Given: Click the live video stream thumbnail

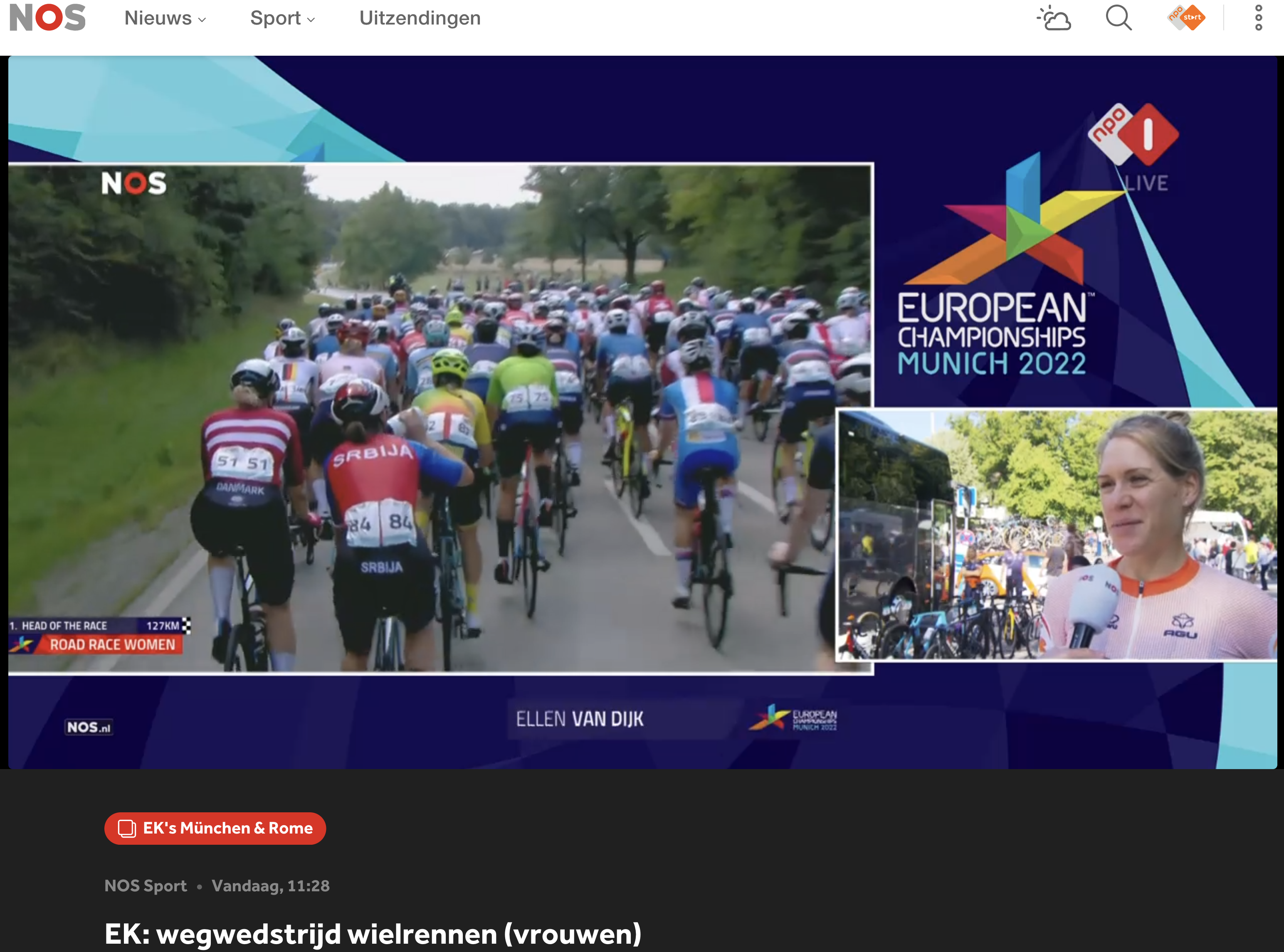Looking at the screenshot, I should tap(642, 412).
